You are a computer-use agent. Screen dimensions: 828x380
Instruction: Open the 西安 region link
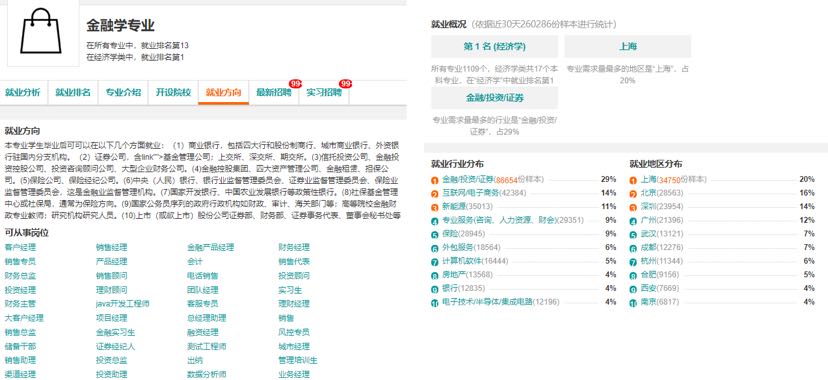tap(648, 289)
